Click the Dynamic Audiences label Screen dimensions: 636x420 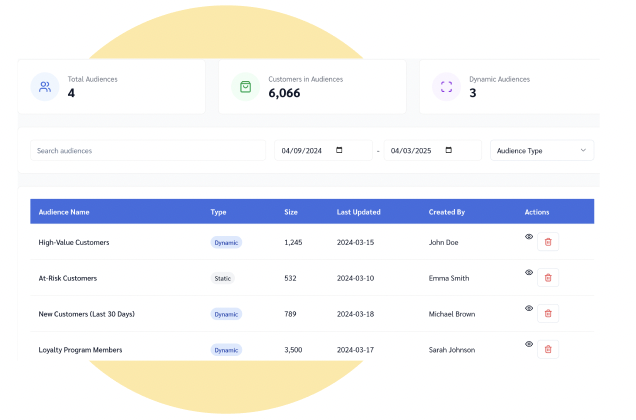pyautogui.click(x=499, y=79)
